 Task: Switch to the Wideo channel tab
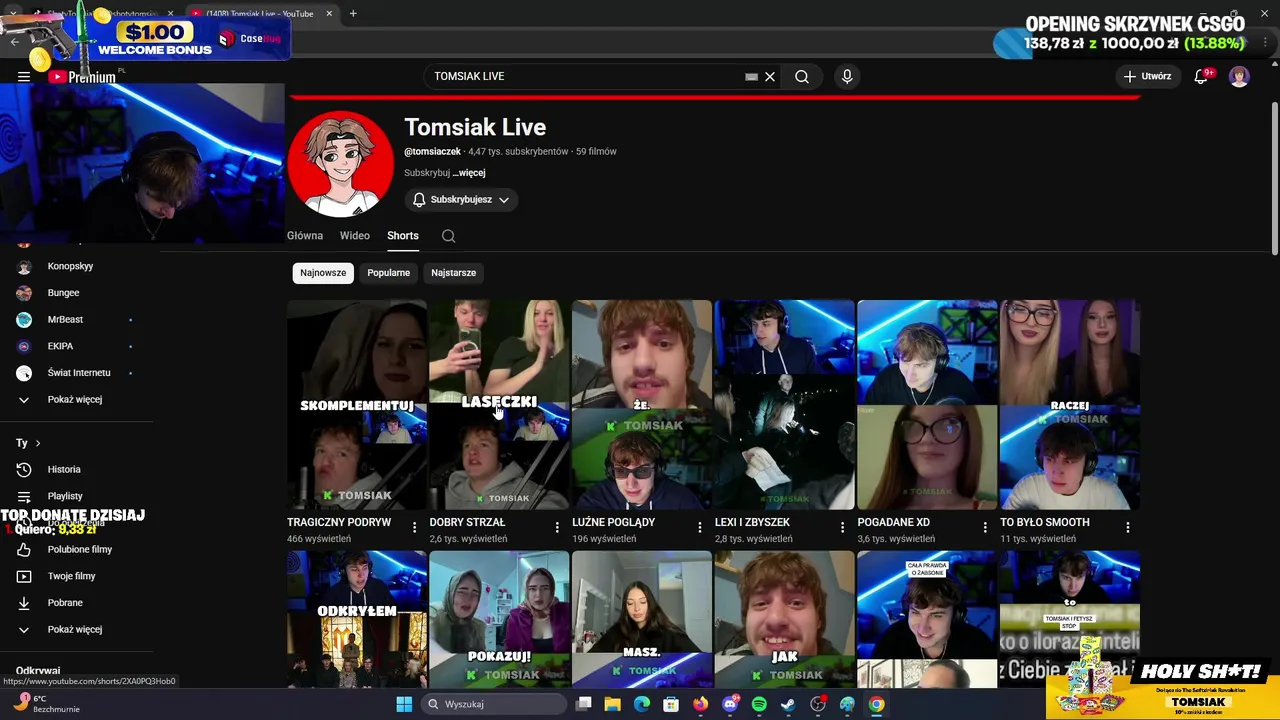pos(355,236)
